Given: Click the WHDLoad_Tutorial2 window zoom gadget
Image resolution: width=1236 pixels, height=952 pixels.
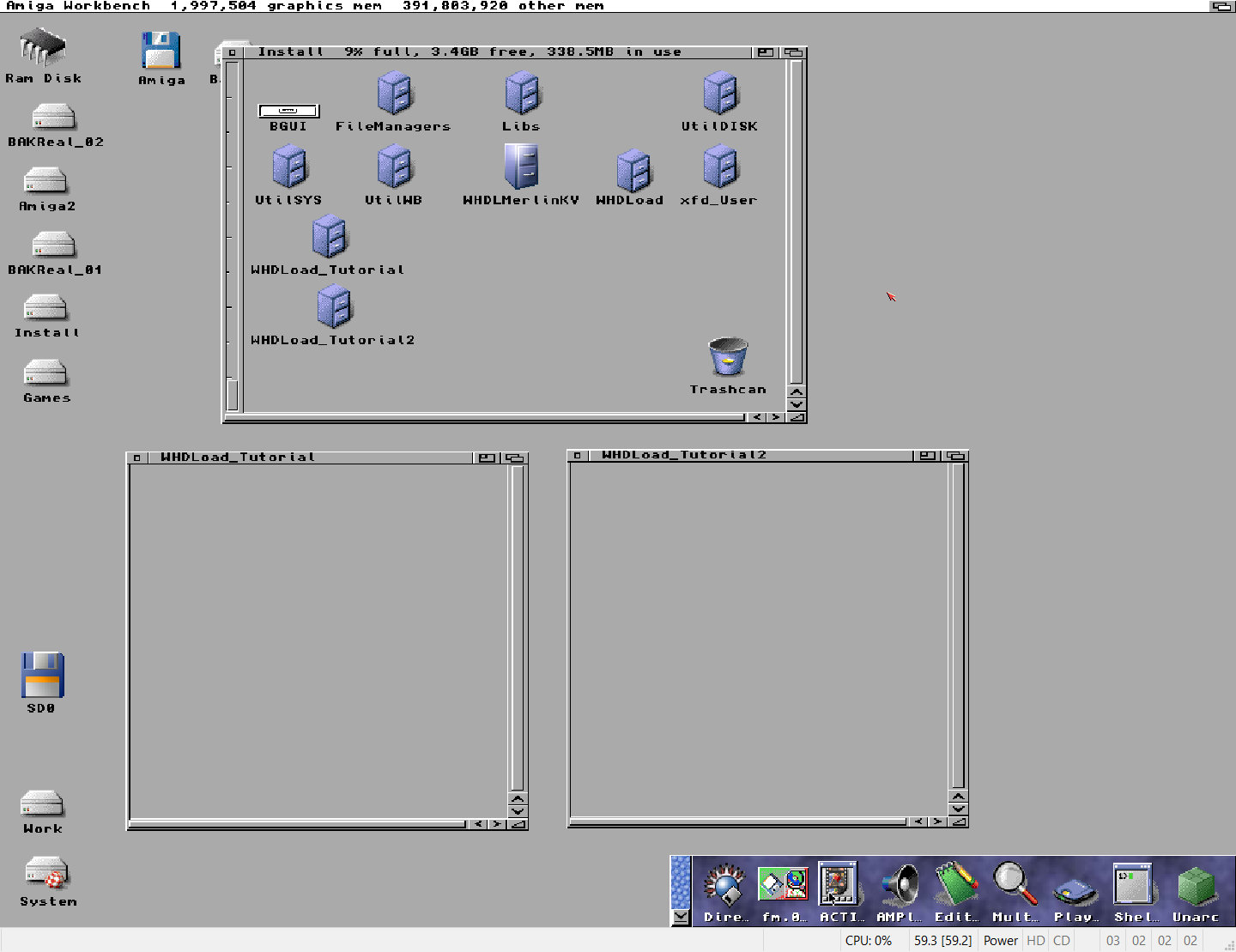Looking at the screenshot, I should click(x=928, y=456).
